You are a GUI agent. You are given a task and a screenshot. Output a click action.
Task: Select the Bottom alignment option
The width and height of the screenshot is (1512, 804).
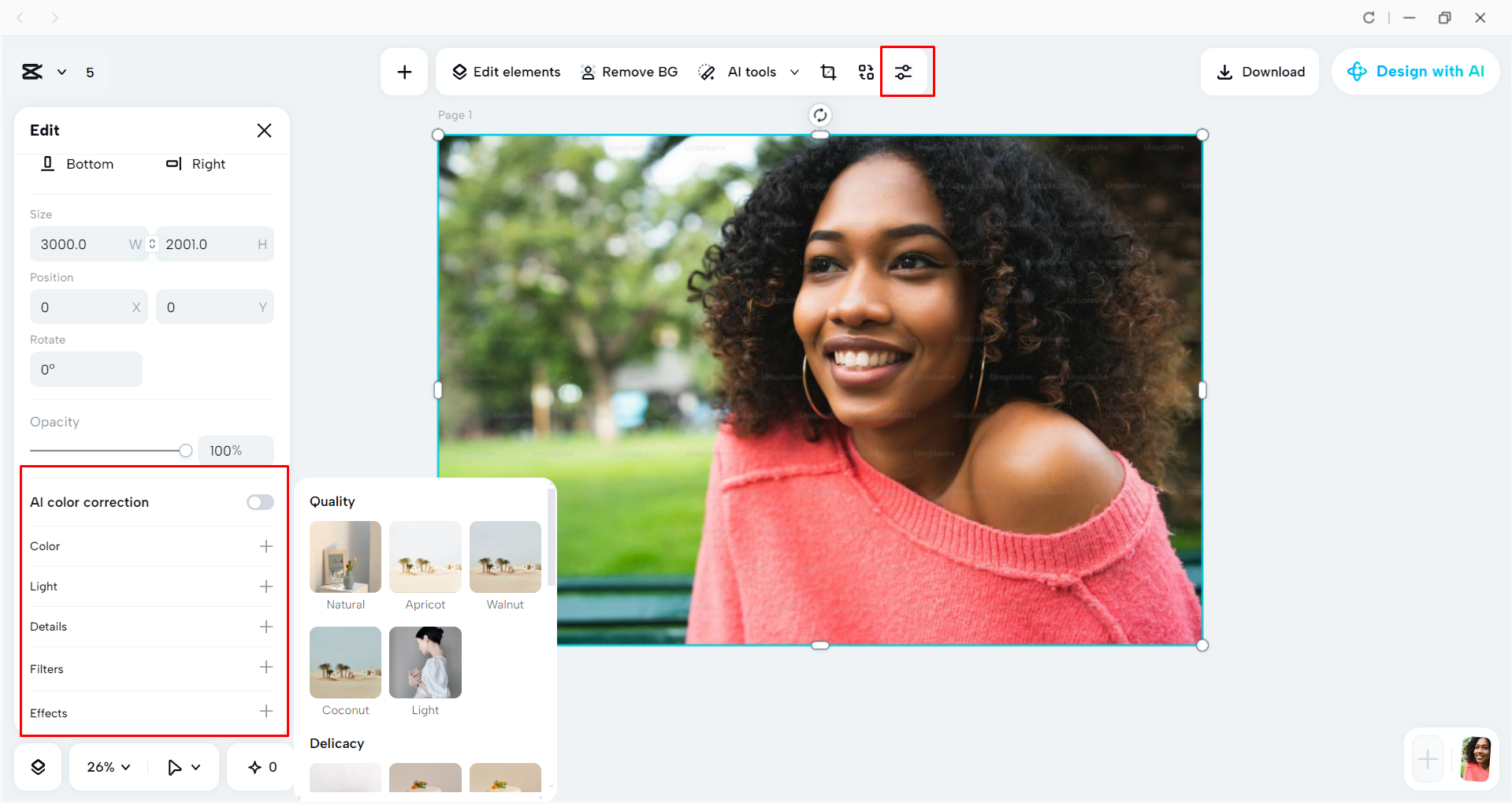click(x=77, y=164)
